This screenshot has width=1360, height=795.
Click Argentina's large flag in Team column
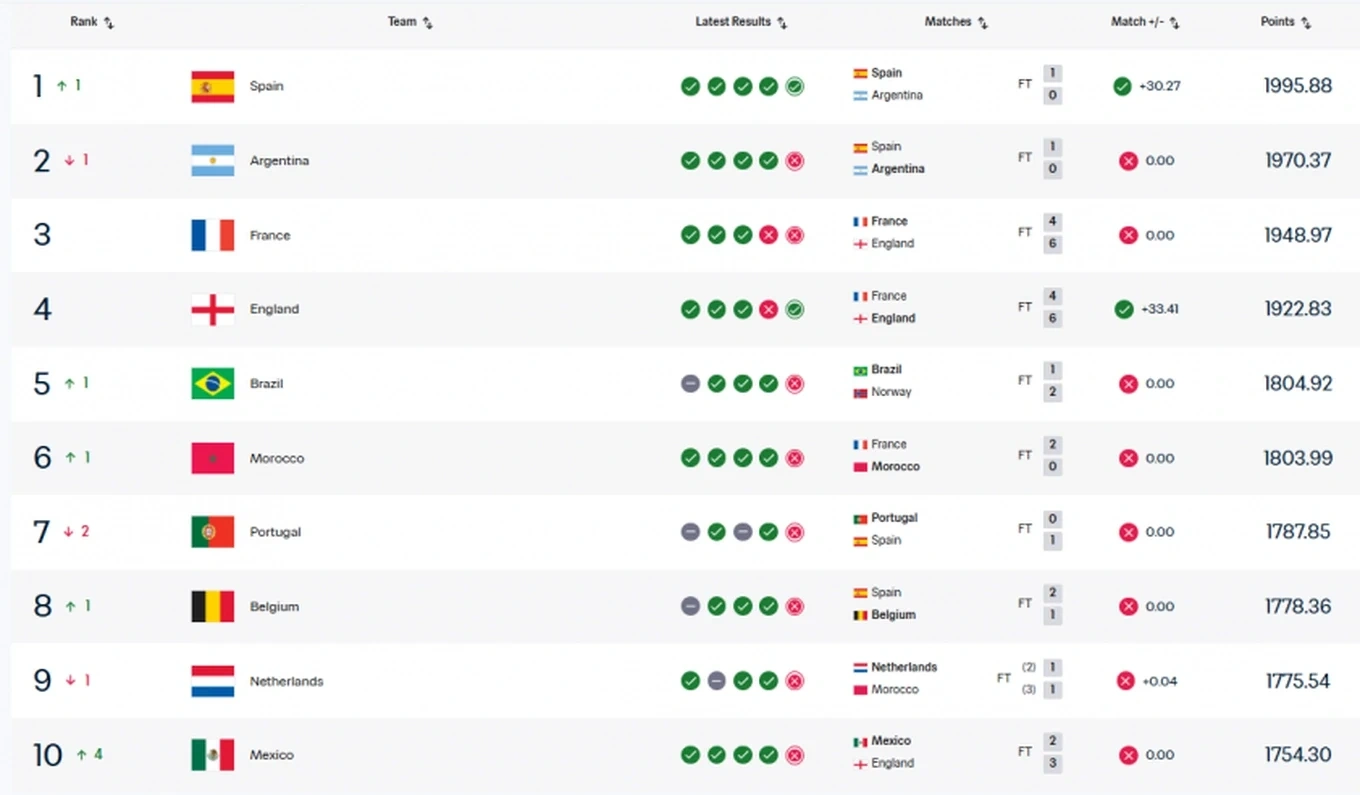[x=213, y=161]
